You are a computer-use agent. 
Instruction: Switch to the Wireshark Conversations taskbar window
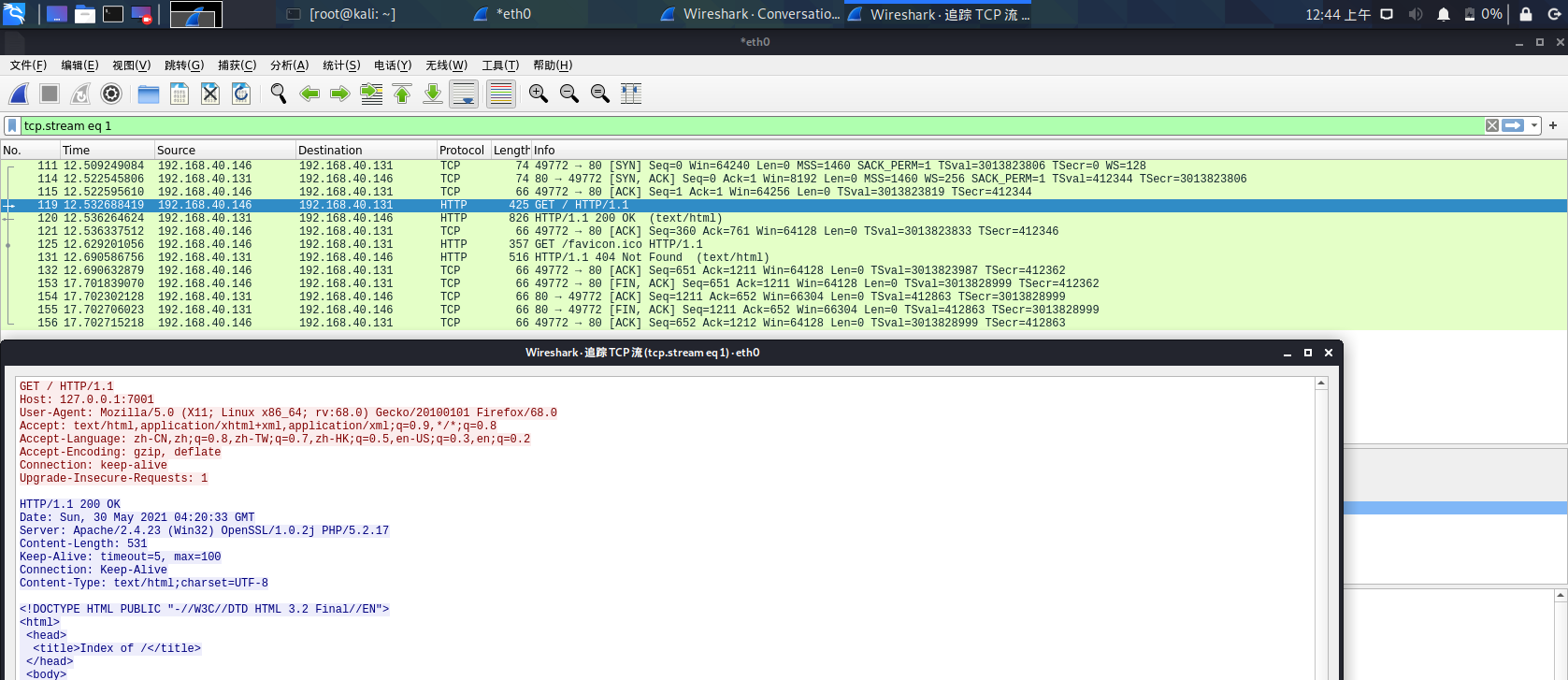point(750,14)
